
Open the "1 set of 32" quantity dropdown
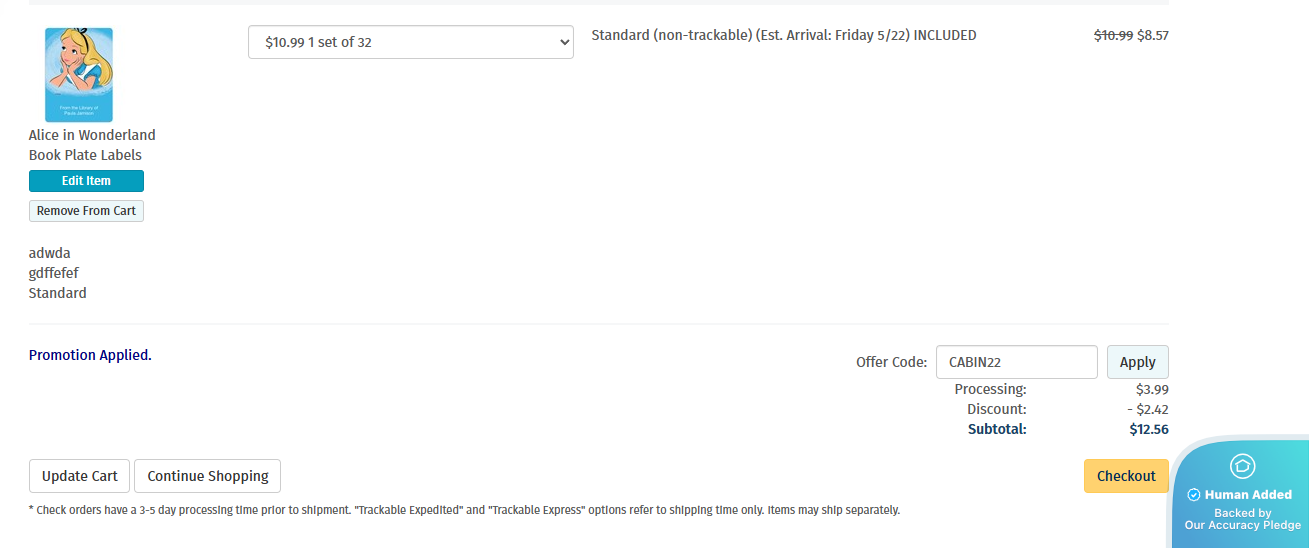click(x=411, y=42)
